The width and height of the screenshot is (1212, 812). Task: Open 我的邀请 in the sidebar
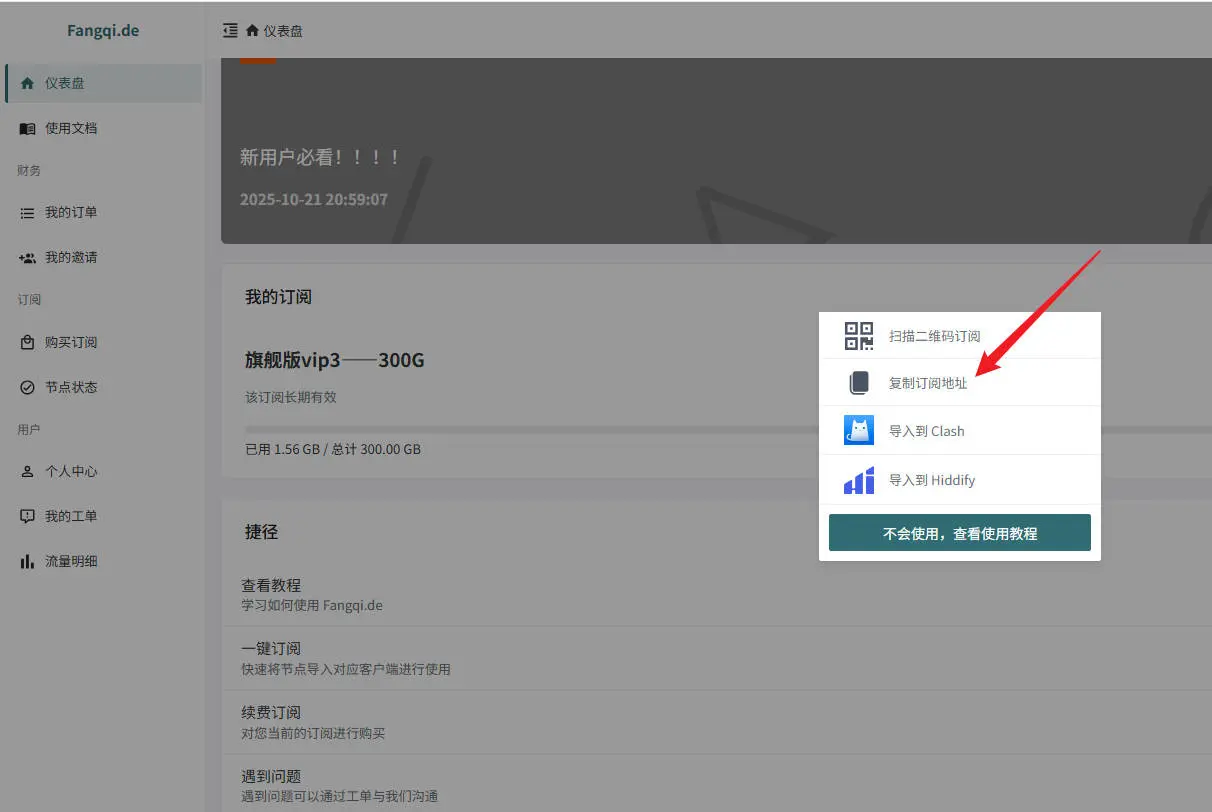pyautogui.click(x=103, y=257)
